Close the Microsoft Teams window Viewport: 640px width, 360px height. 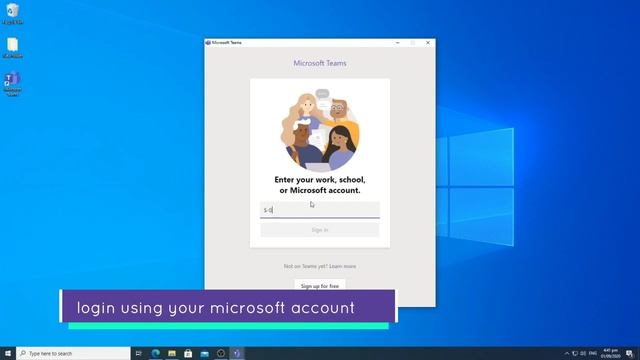[428, 42]
